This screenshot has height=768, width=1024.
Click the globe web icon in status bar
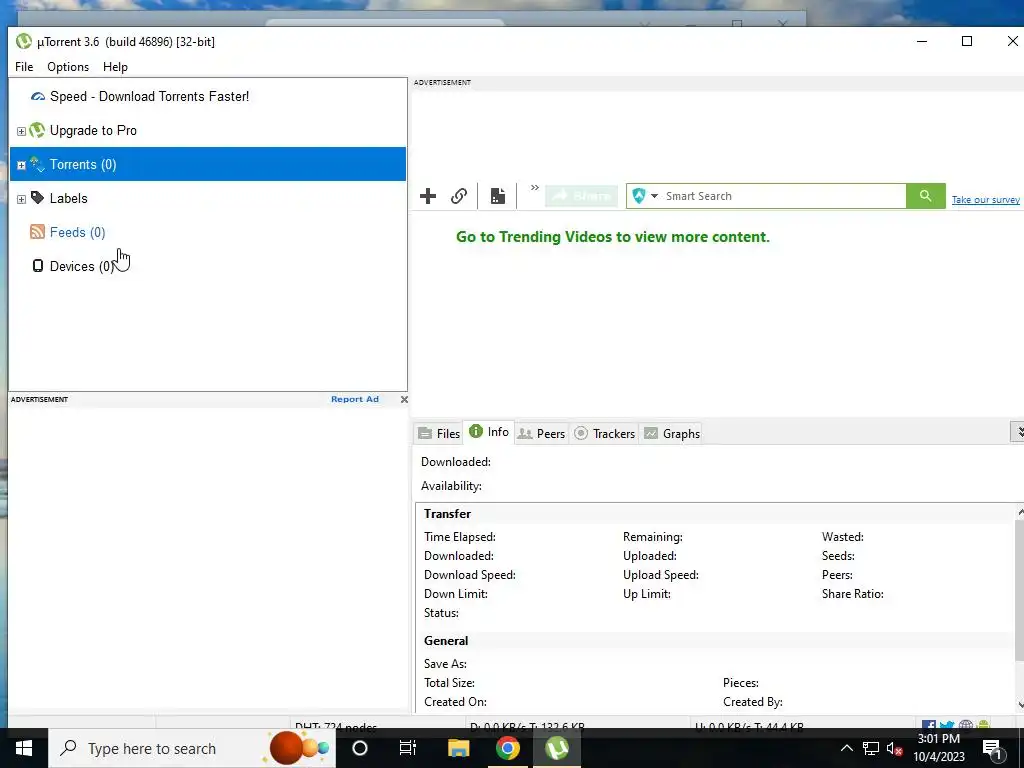click(x=966, y=726)
